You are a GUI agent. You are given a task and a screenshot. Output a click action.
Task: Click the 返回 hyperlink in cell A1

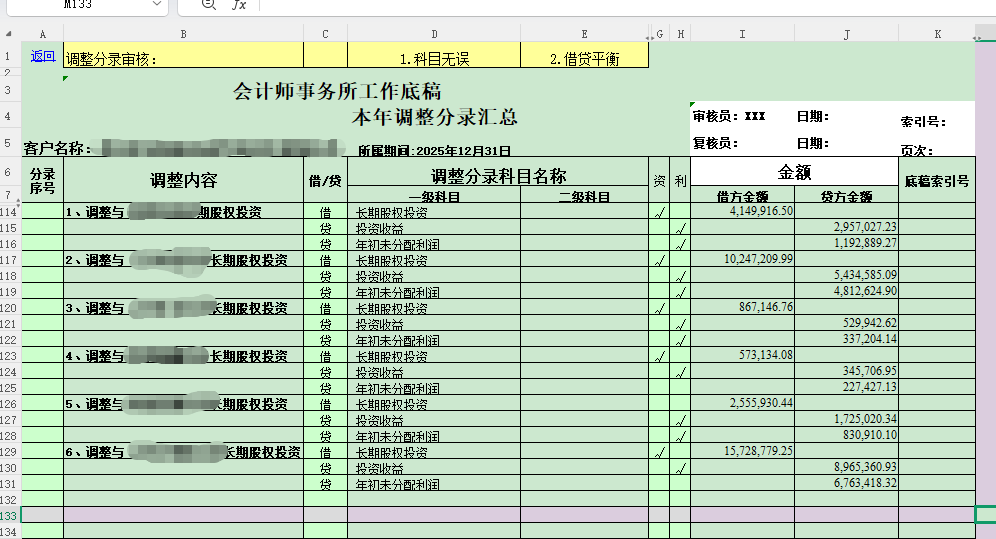point(42,57)
